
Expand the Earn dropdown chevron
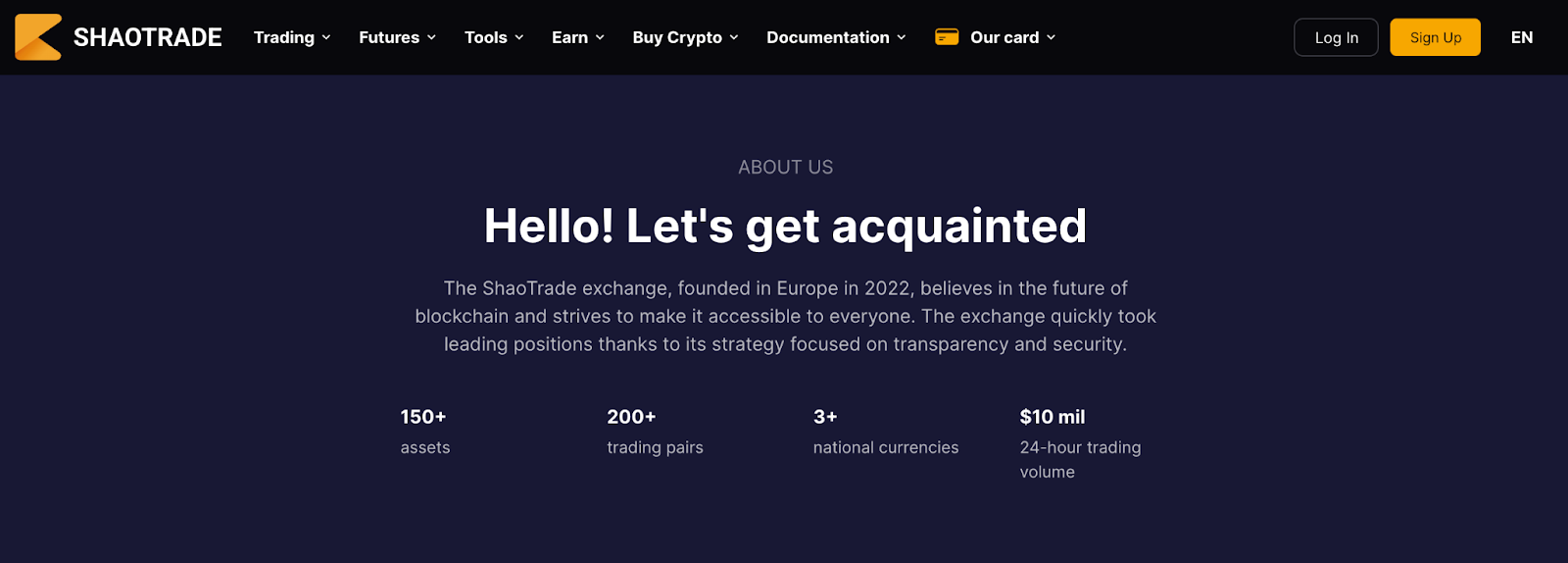(x=600, y=37)
